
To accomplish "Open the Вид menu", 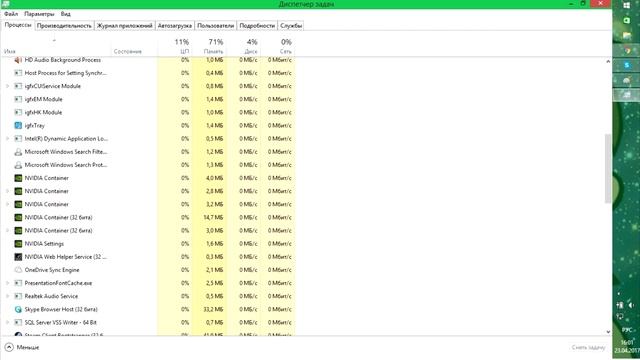I will click(66, 14).
